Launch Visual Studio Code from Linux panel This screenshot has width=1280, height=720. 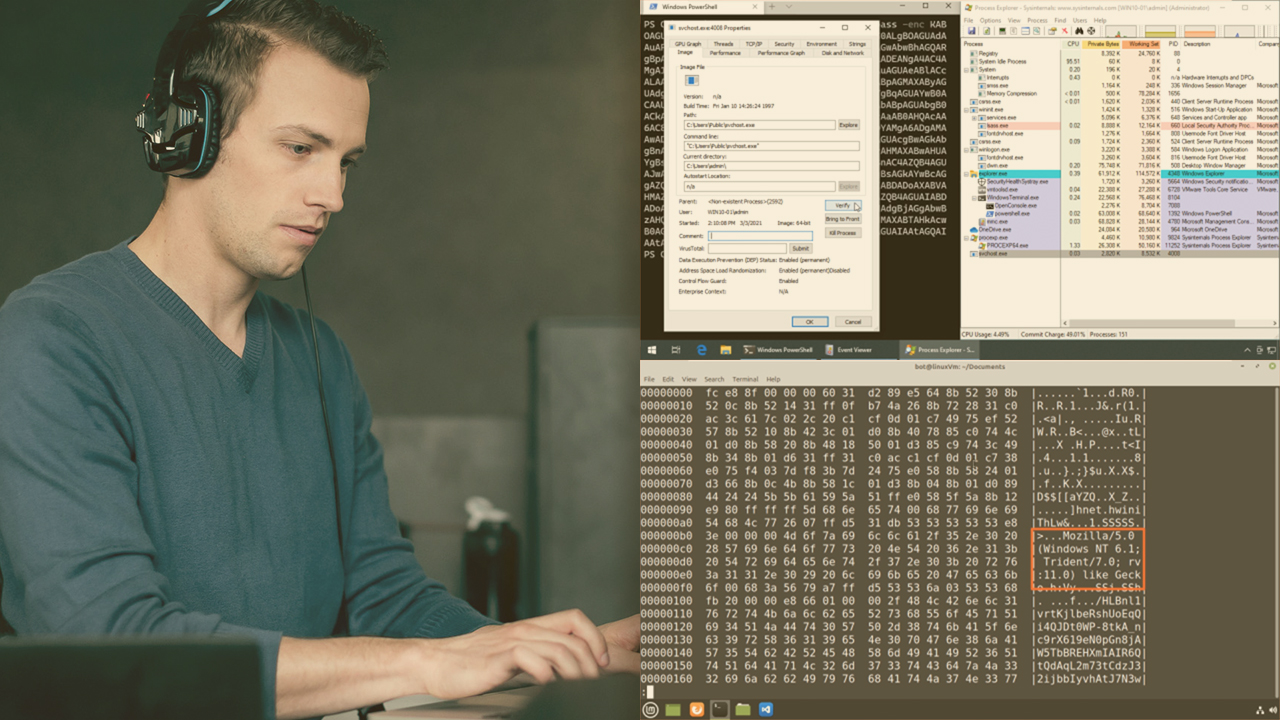[765, 709]
